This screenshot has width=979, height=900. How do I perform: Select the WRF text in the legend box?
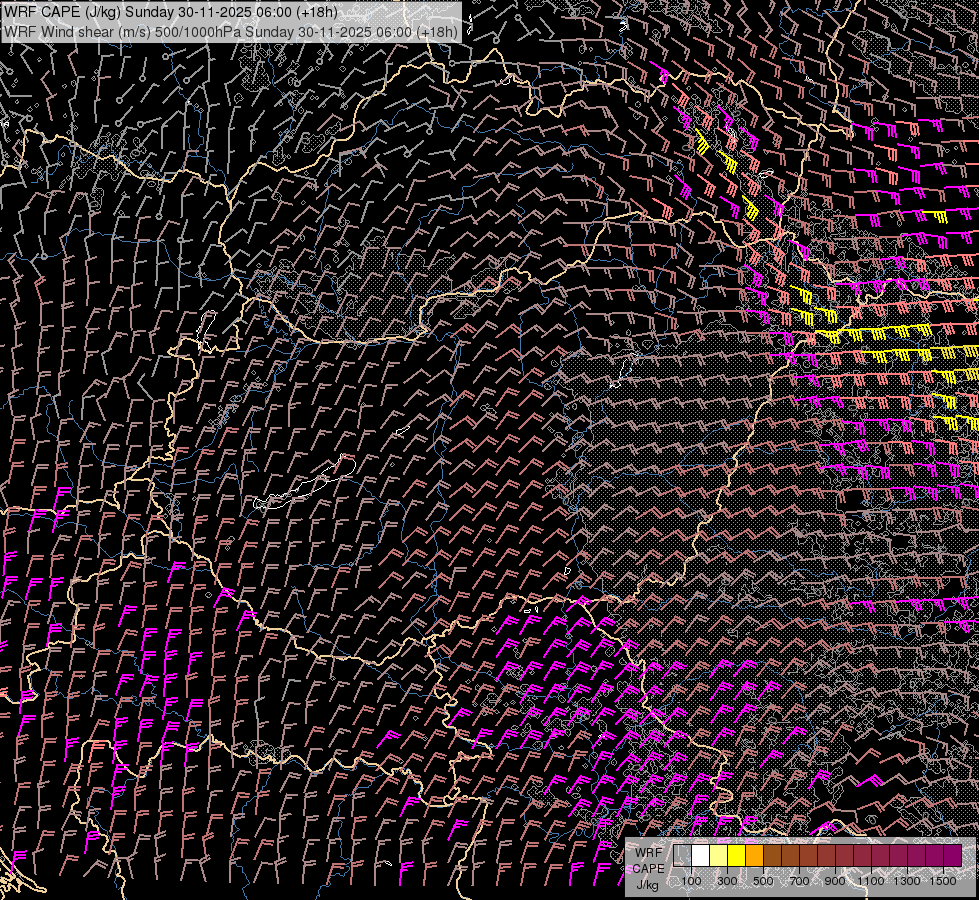tap(649, 853)
